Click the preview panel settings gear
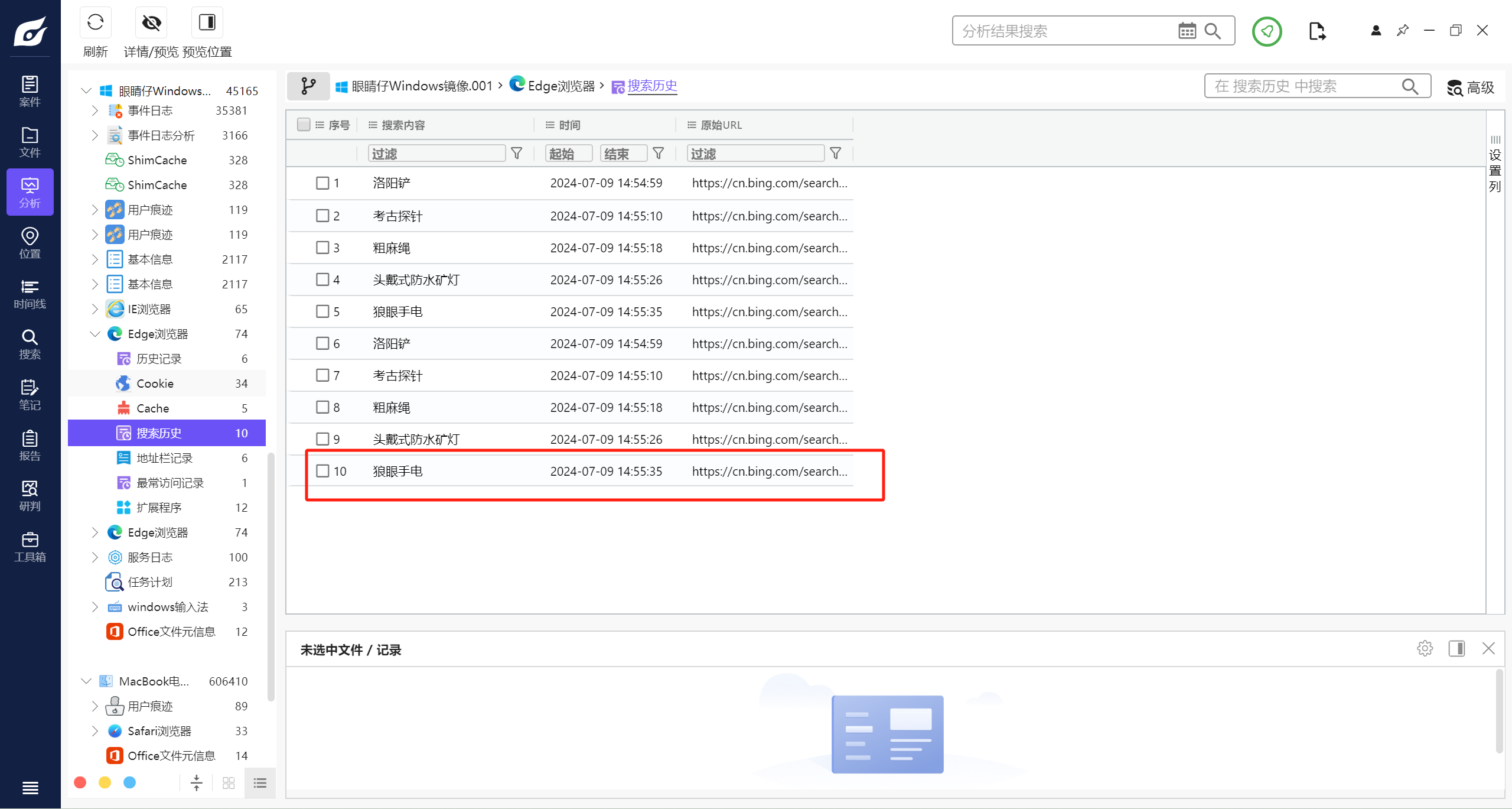 click(1425, 649)
